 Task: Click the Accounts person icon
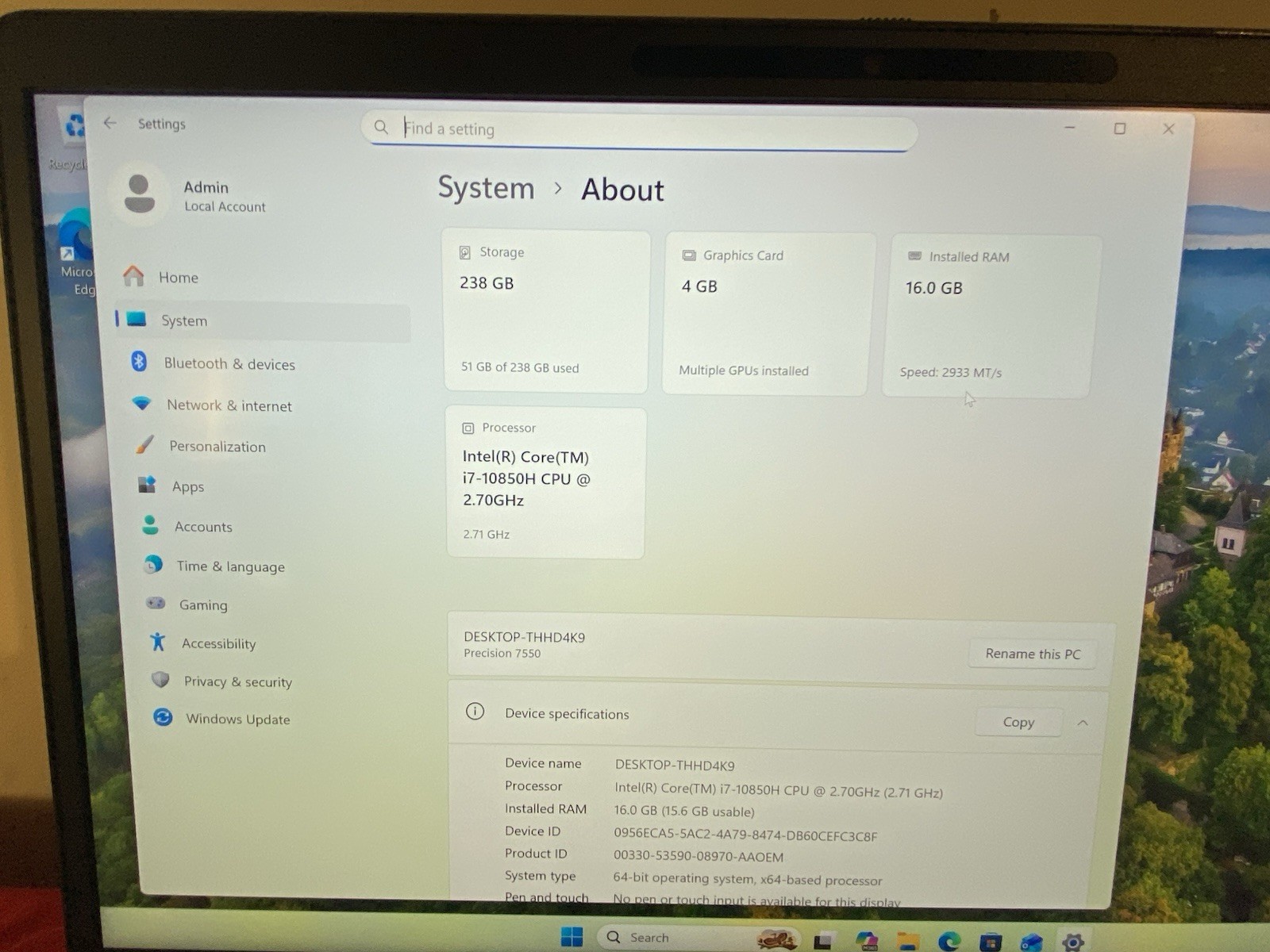point(150,524)
